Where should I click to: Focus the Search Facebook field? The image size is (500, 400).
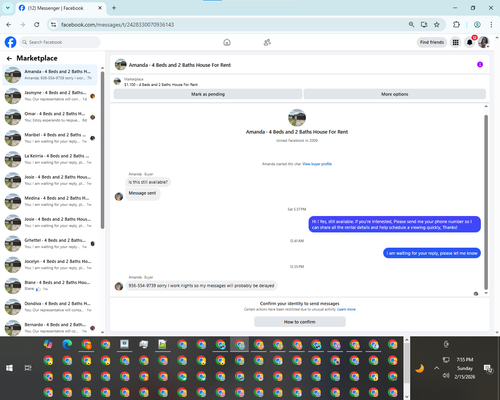60,42
